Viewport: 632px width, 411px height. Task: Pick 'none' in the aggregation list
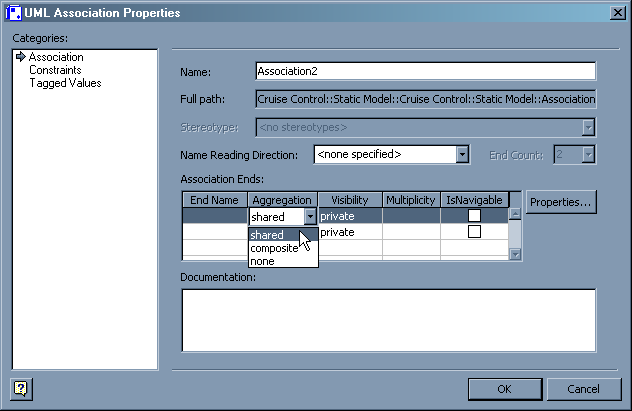click(x=263, y=261)
